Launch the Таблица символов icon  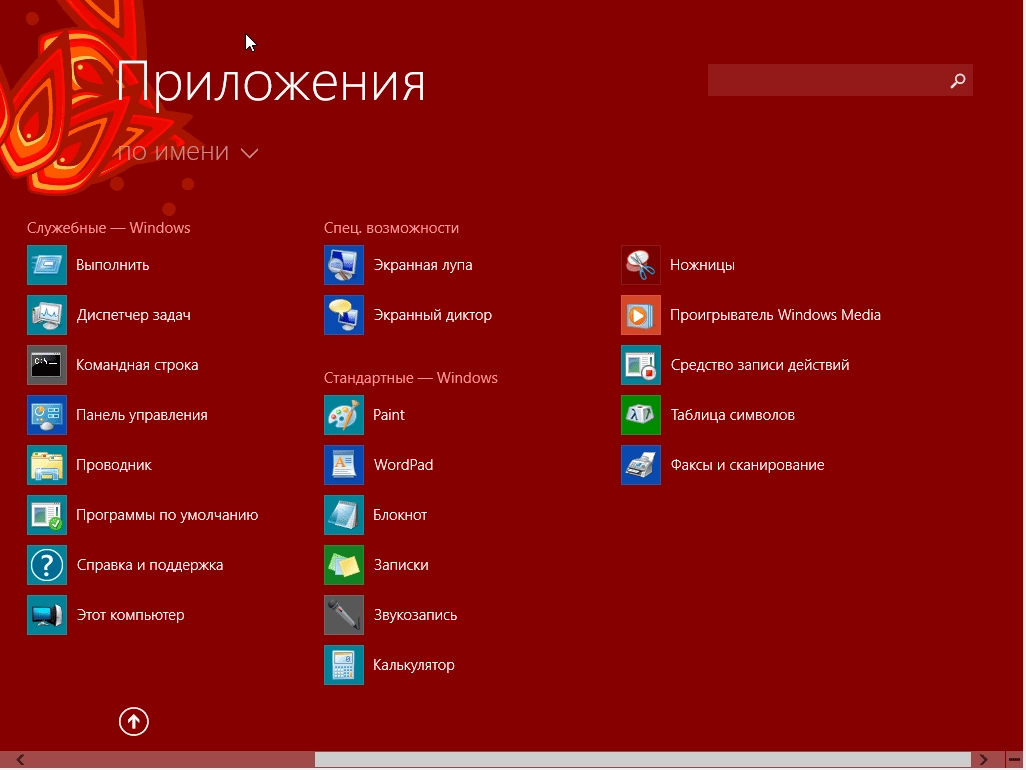click(641, 415)
